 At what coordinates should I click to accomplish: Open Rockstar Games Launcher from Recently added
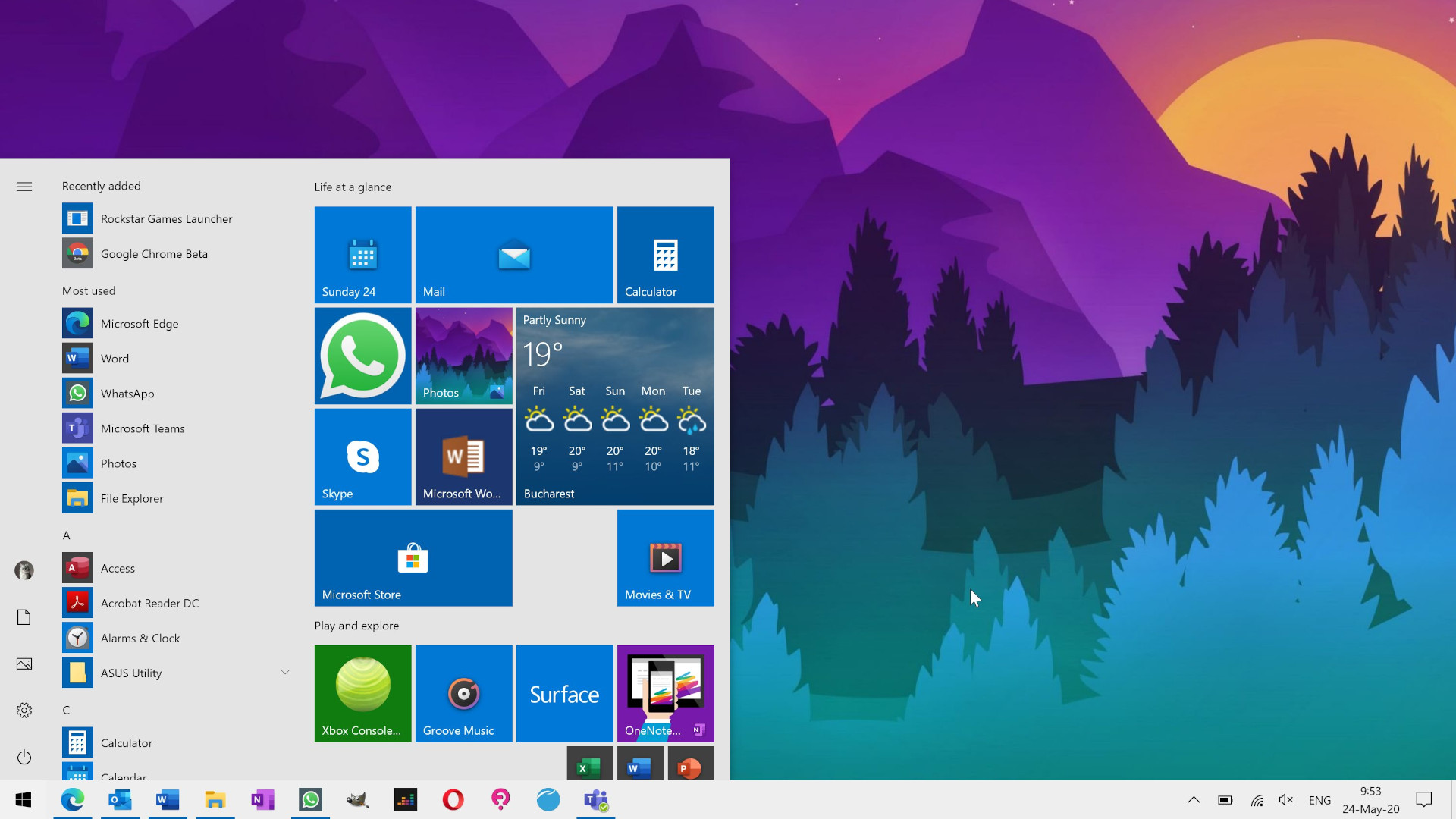point(166,219)
